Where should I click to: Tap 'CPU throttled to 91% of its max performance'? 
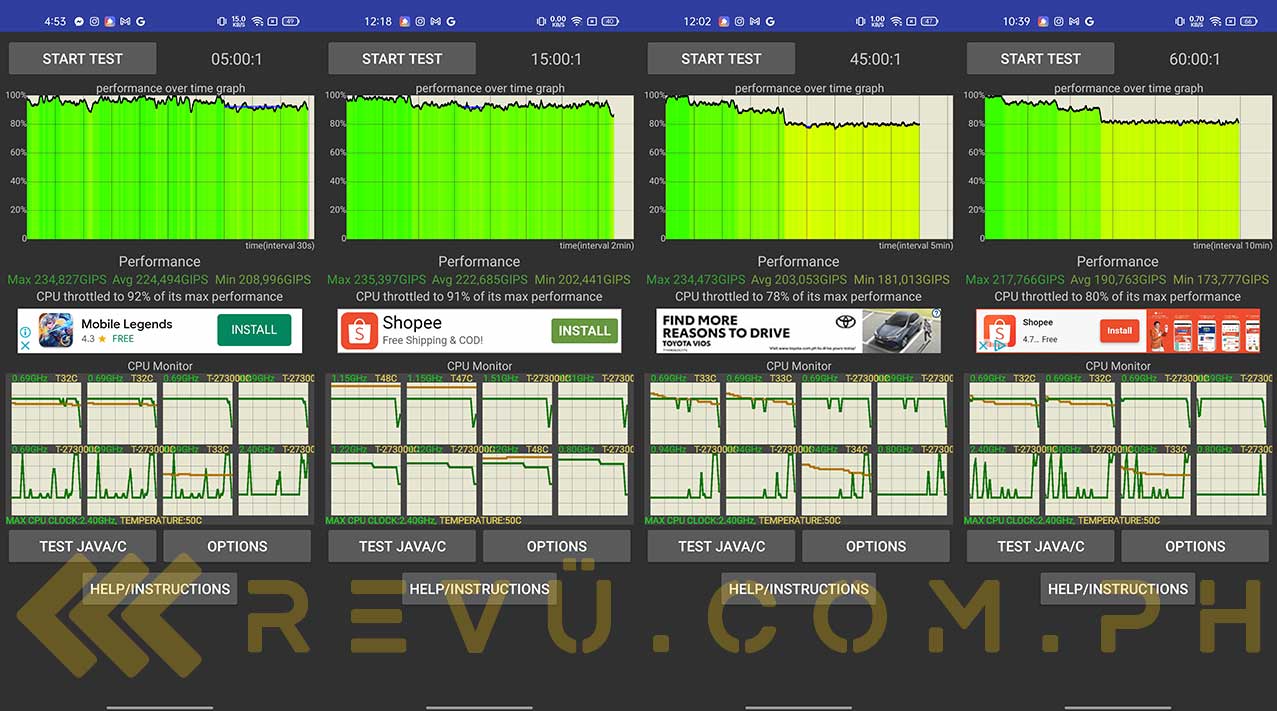tap(479, 297)
